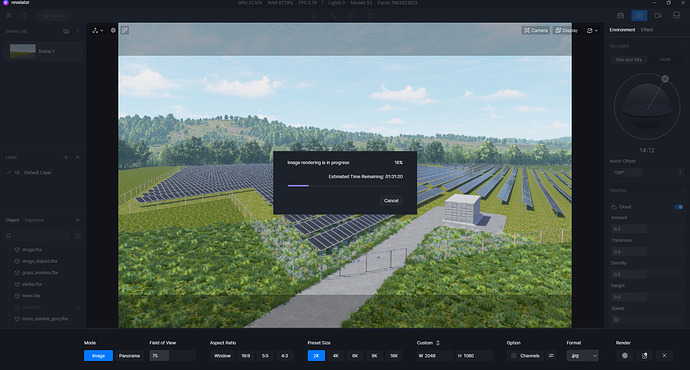Open the video rendering mode icon
The image size is (690, 370).
point(658,15)
